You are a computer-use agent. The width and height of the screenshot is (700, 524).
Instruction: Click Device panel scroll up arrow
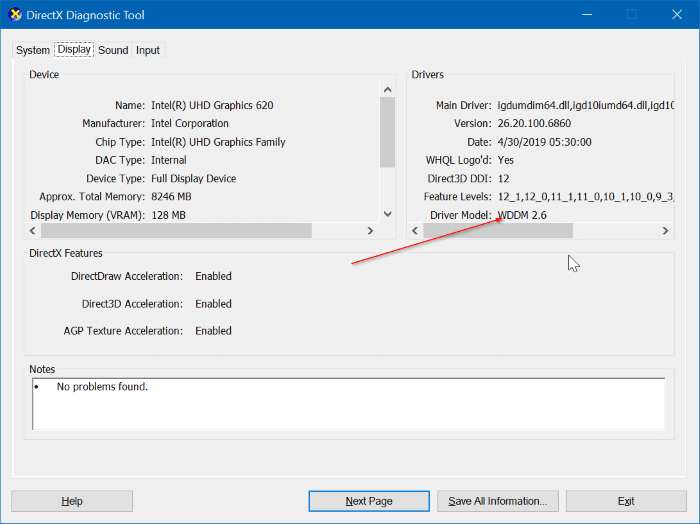point(388,90)
